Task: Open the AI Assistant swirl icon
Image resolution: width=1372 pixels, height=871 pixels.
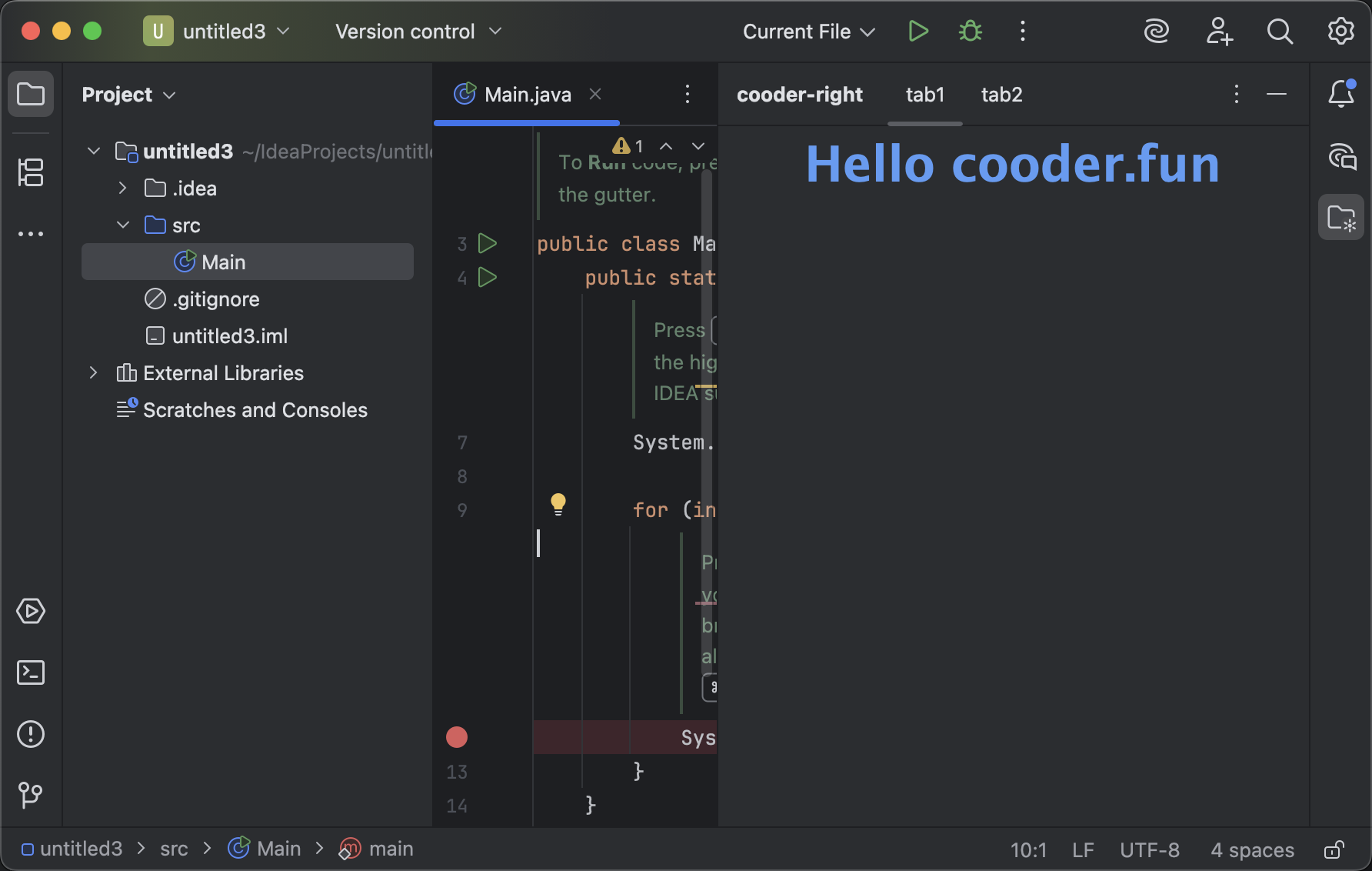Action: click(x=1156, y=32)
